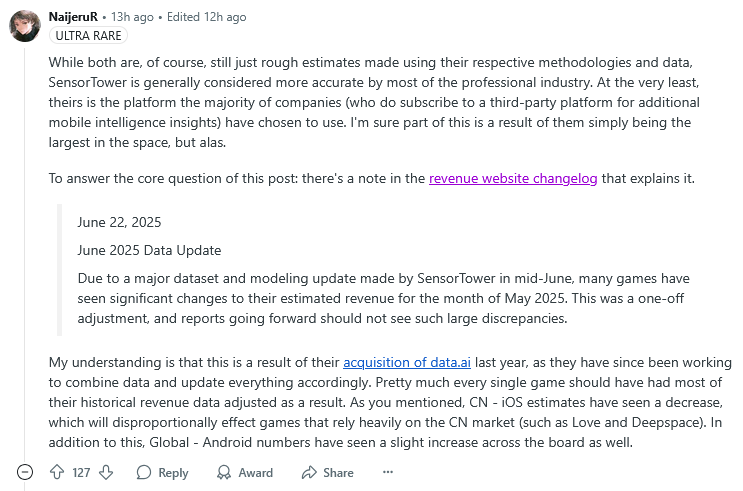Image resolution: width=743 pixels, height=491 pixels.
Task: Open the revenue website changelog link
Action: tap(513, 179)
